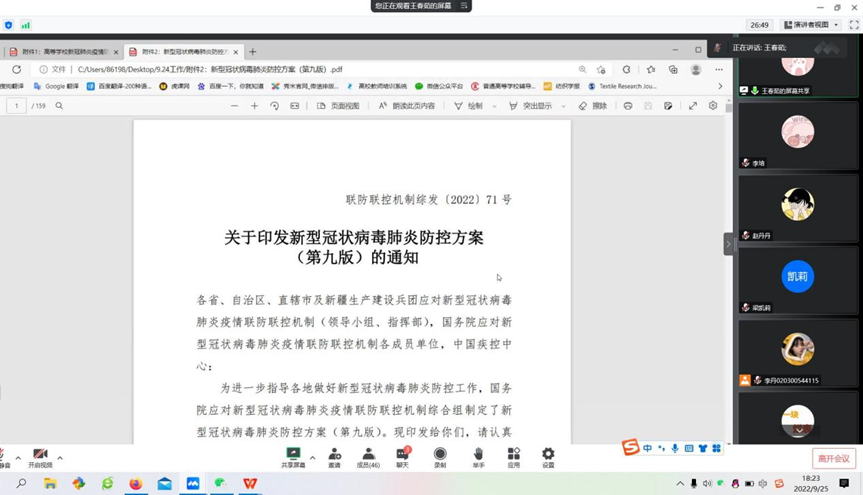Click the 录制 record icon
The height and width of the screenshot is (495, 863).
(x=440, y=456)
